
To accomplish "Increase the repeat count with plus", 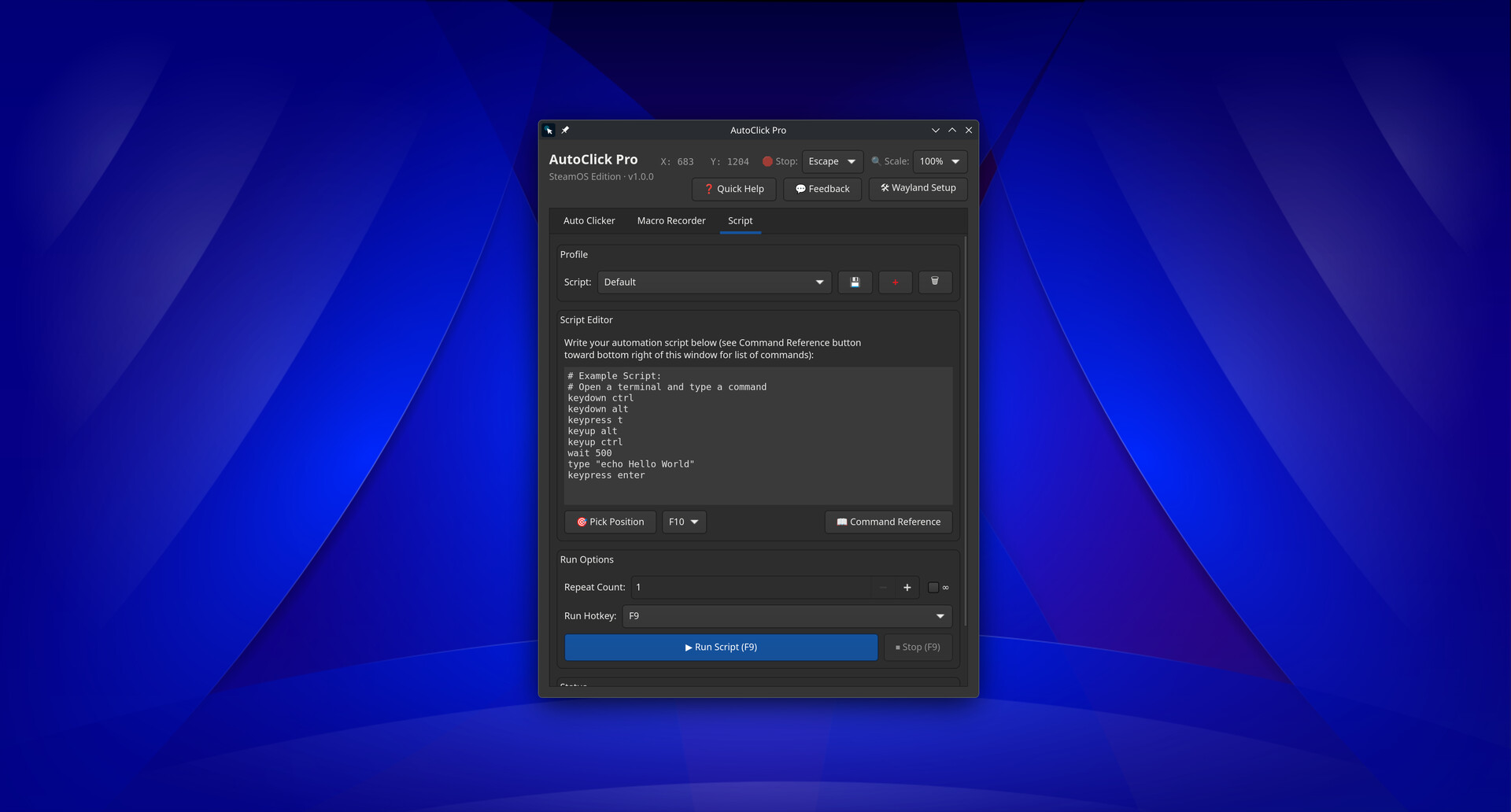I will click(907, 588).
